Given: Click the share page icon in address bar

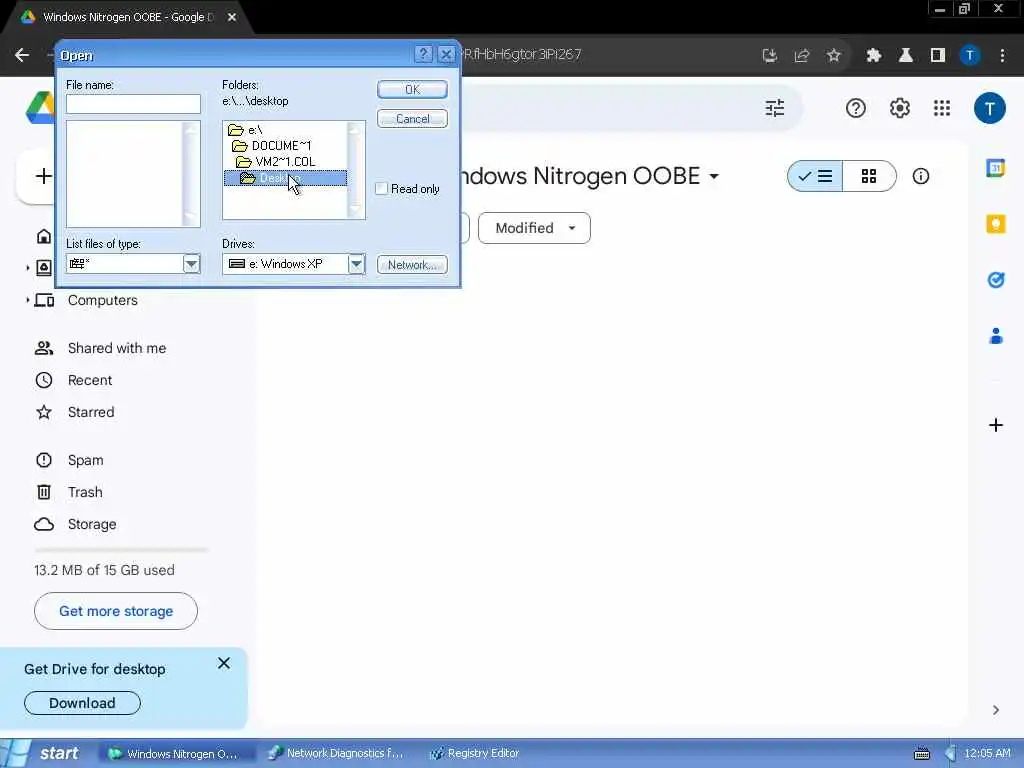Looking at the screenshot, I should pyautogui.click(x=802, y=56).
